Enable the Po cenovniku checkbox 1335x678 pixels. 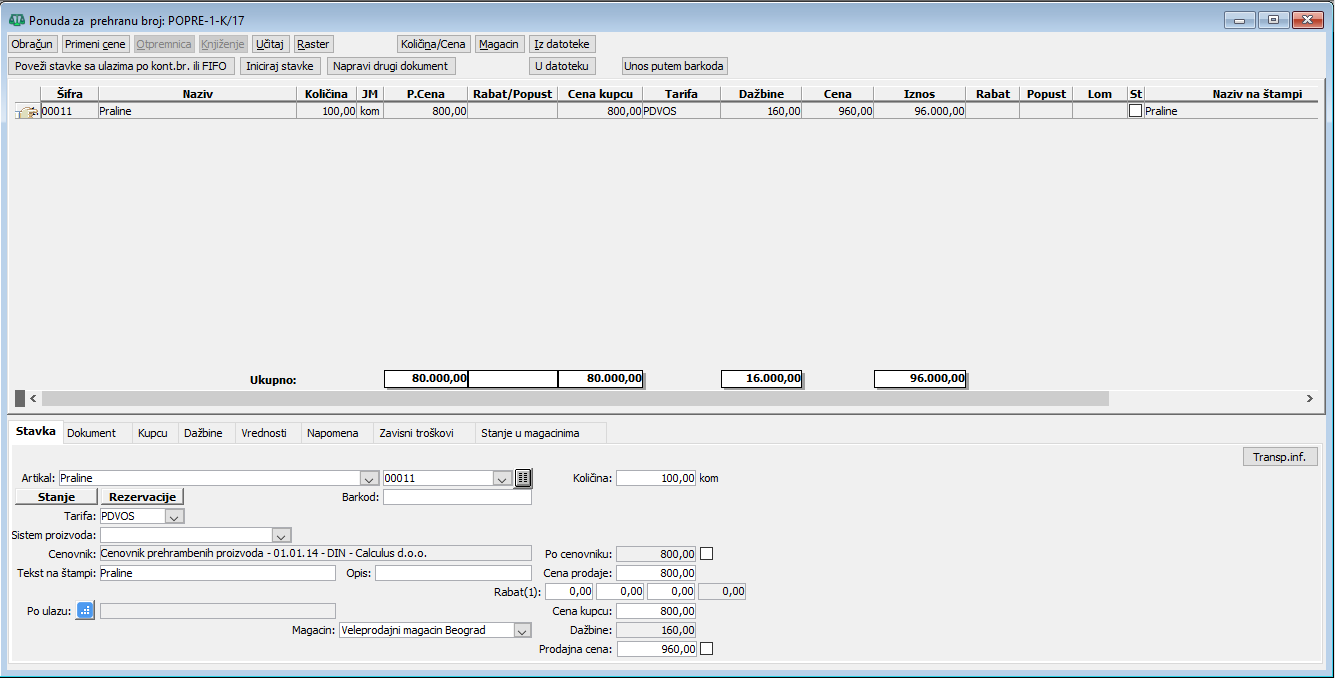707,553
